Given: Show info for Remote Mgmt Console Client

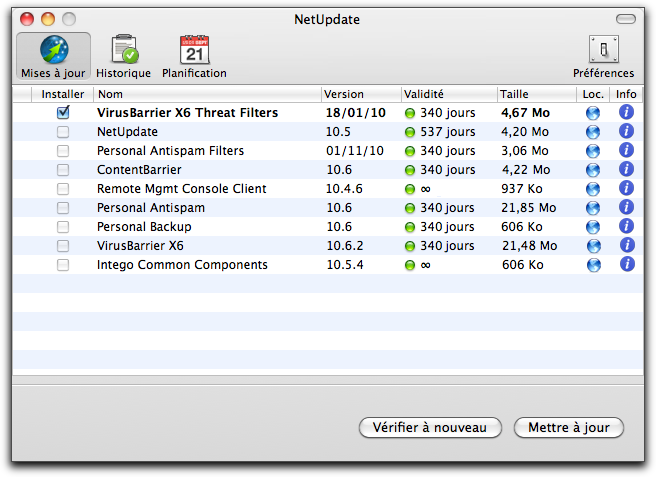Looking at the screenshot, I should 626,188.
